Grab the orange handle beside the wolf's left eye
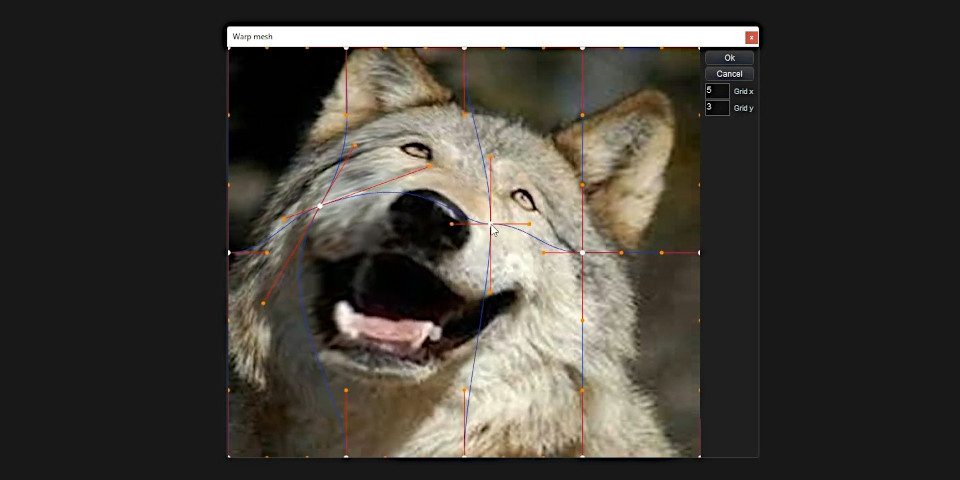Screen dimensions: 960x480 point(431,166)
